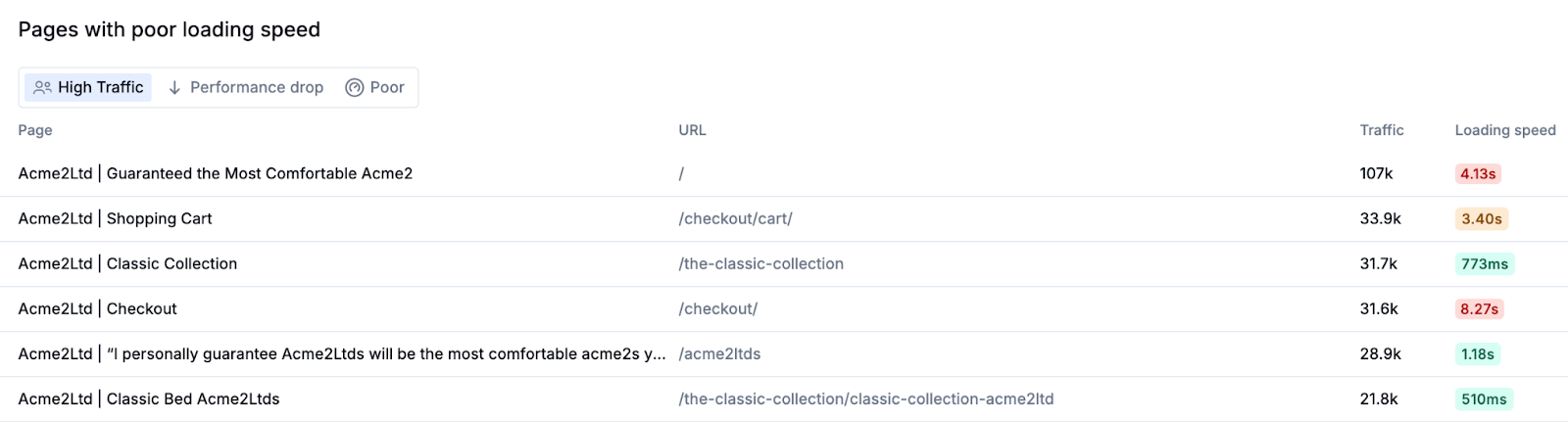Click the orange 3.40s loading speed badge
This screenshot has width=1568, height=422.
click(1481, 218)
